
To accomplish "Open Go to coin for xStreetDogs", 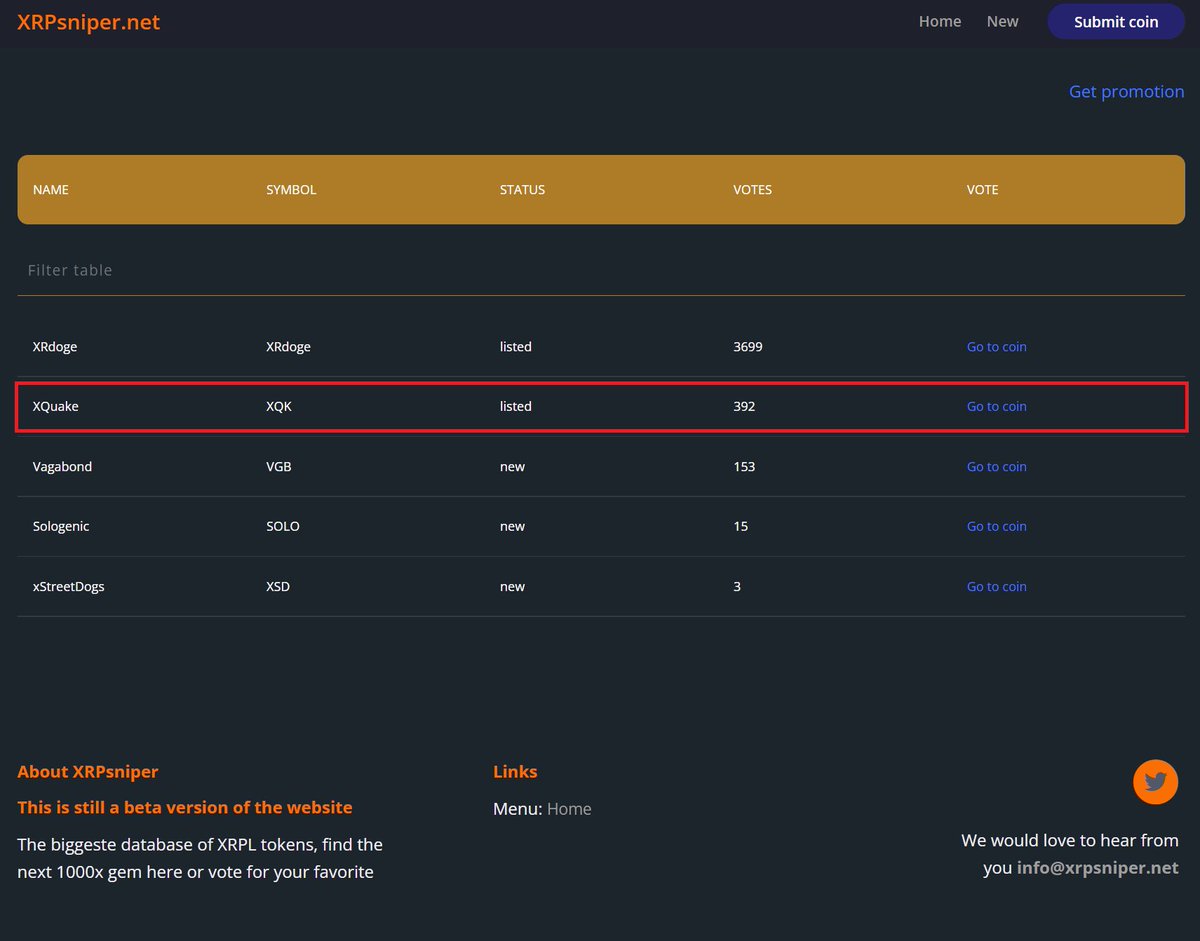I will point(997,587).
